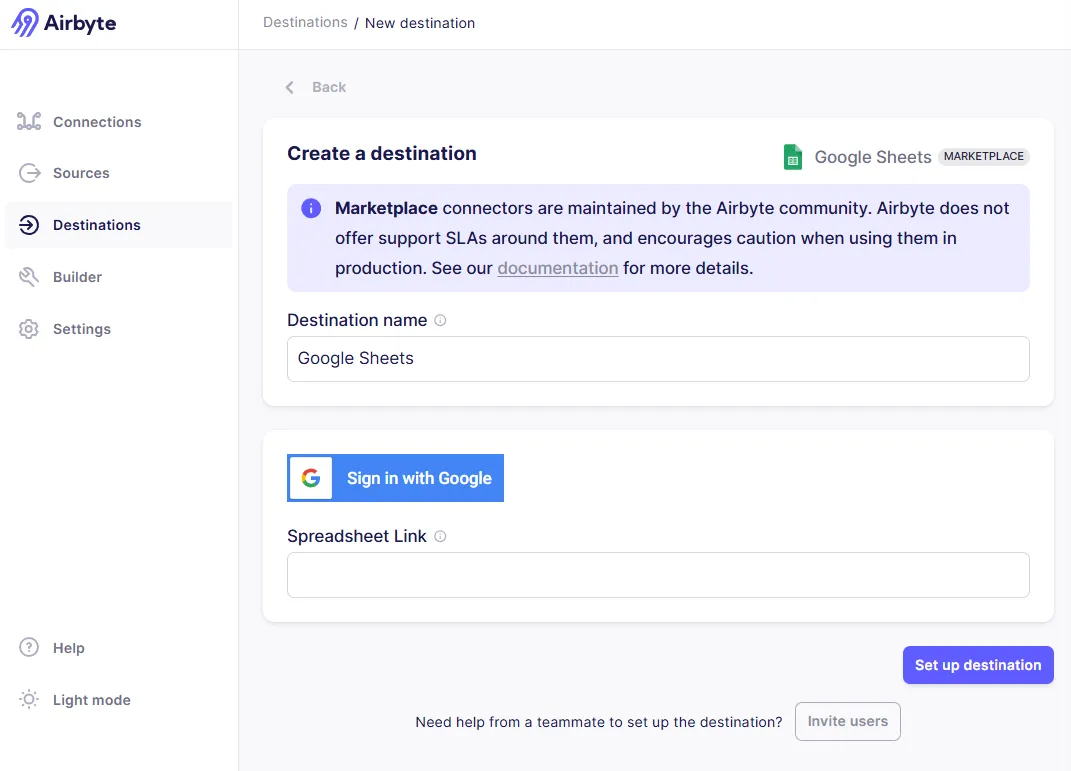Screen dimensions: 1071x771
Task: Click the Destination name label
Action: tap(357, 320)
